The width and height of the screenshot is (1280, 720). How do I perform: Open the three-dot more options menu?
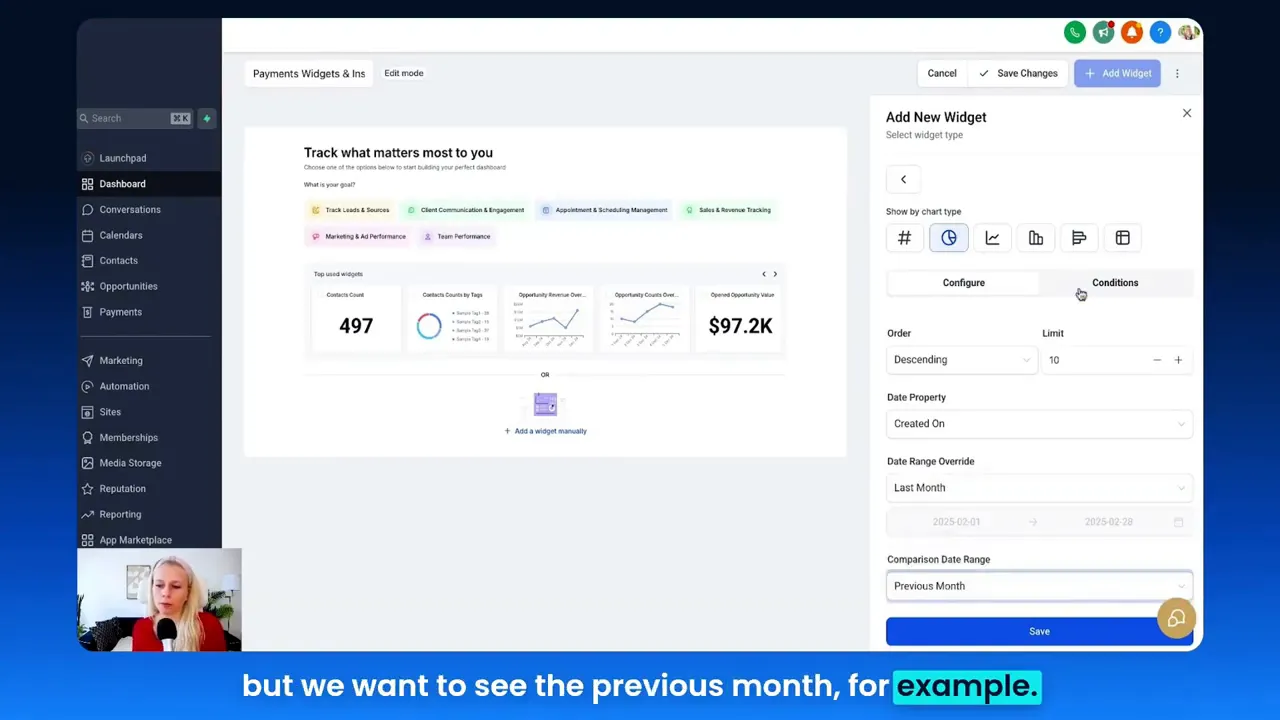1177,73
